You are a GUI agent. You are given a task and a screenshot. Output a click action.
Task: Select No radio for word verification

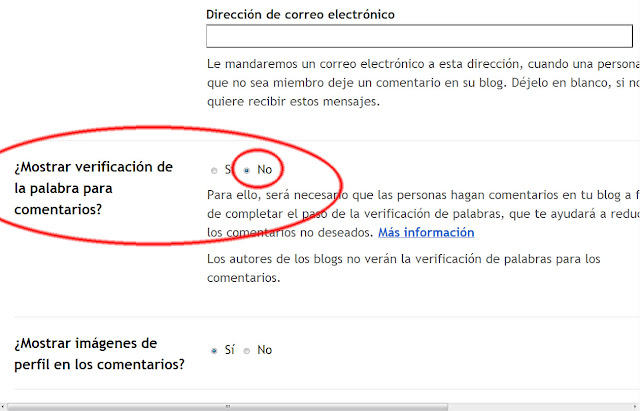pos(248,170)
